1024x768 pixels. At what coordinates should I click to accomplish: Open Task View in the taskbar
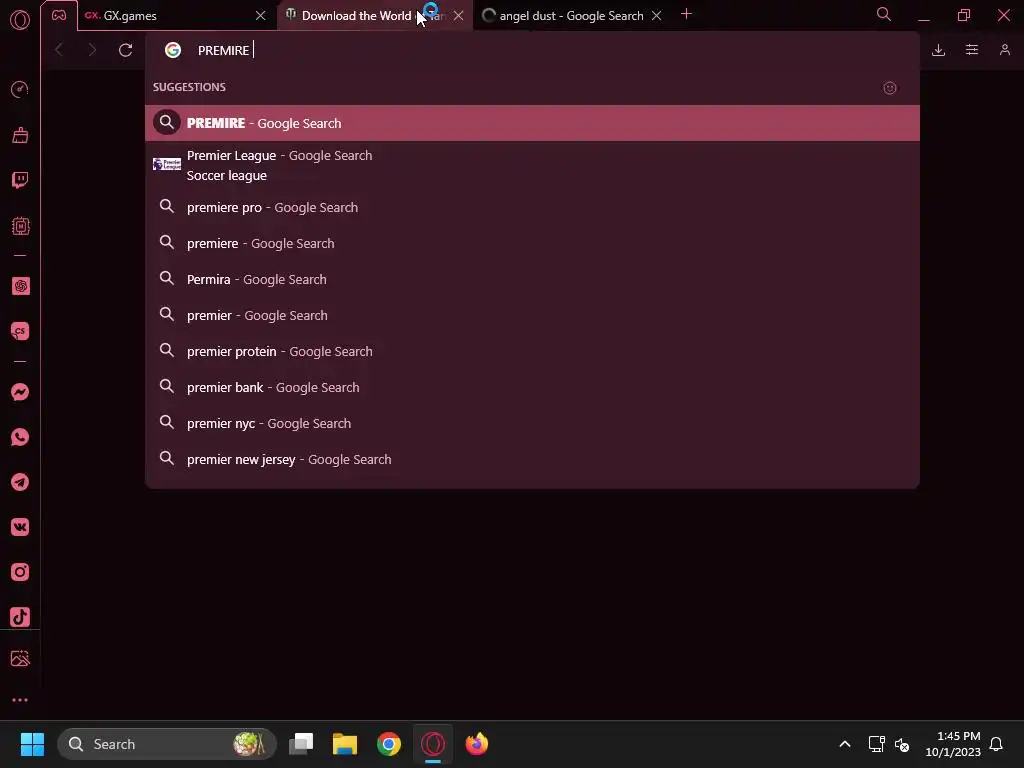click(301, 744)
